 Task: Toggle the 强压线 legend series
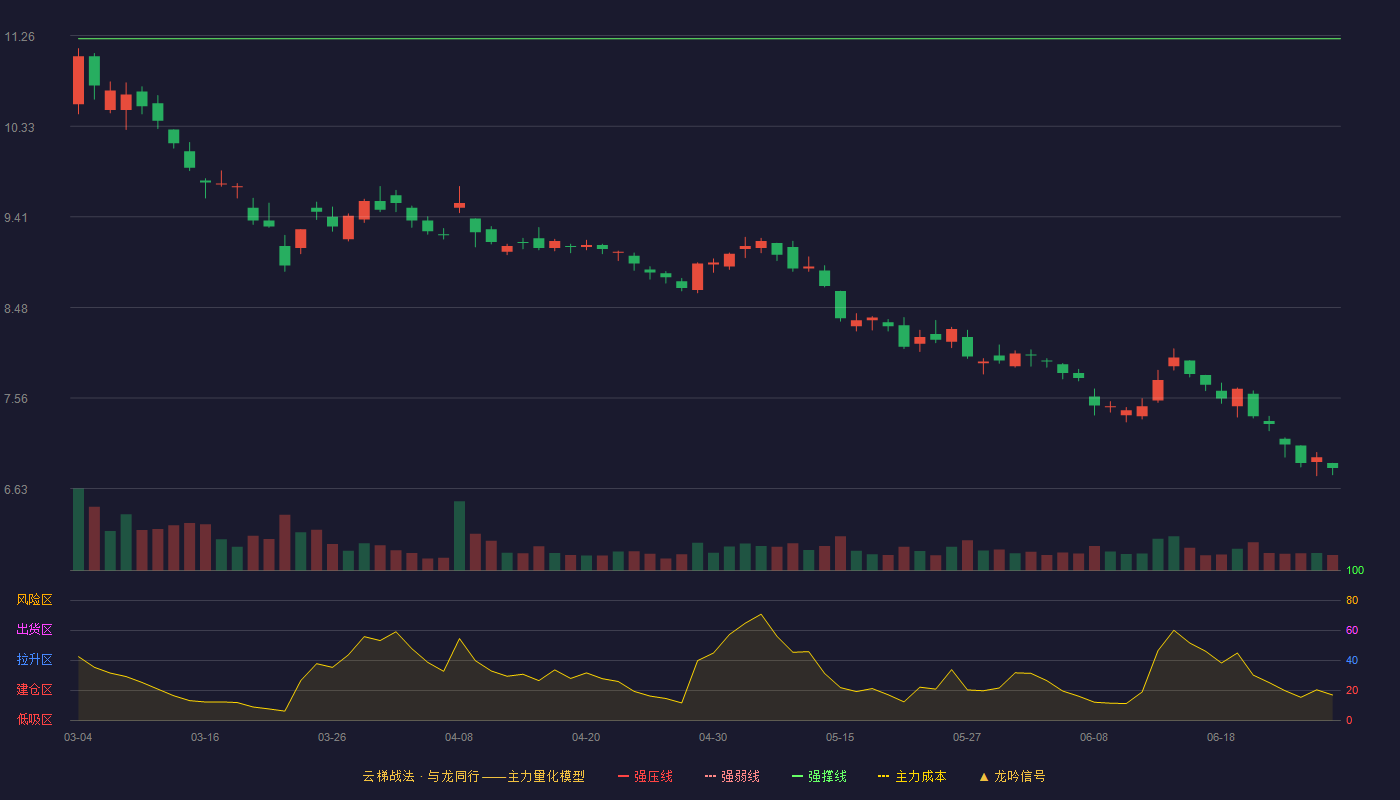click(x=645, y=776)
